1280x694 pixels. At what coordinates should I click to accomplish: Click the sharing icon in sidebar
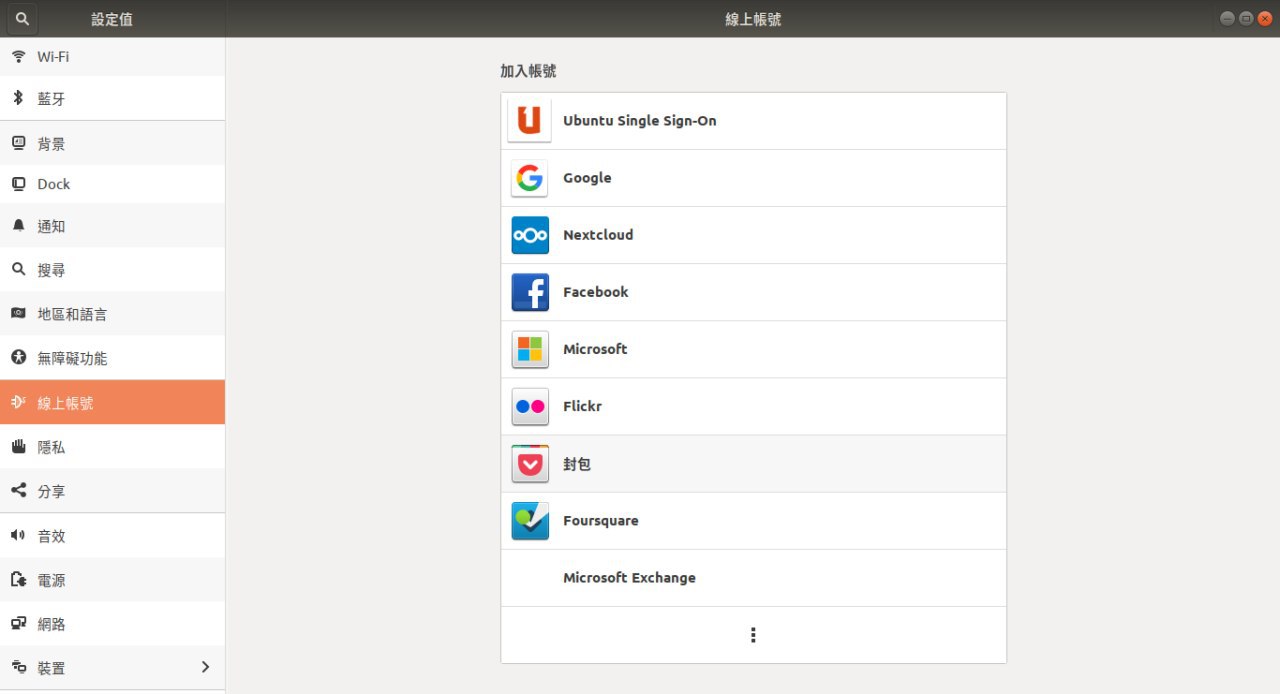coord(18,491)
